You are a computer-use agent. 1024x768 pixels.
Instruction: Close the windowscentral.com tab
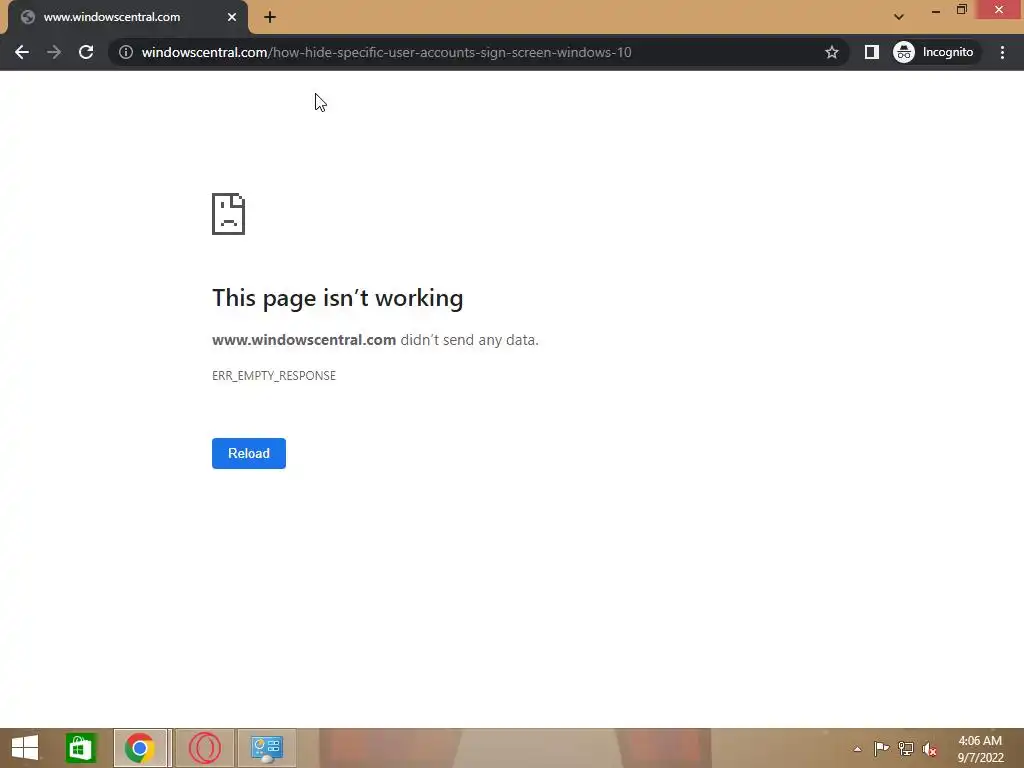pyautogui.click(x=232, y=17)
